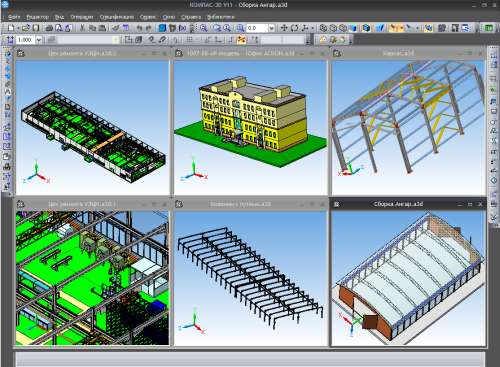The width and height of the screenshot is (500, 367).
Task: Open the Операции menu
Action: coord(82,17)
